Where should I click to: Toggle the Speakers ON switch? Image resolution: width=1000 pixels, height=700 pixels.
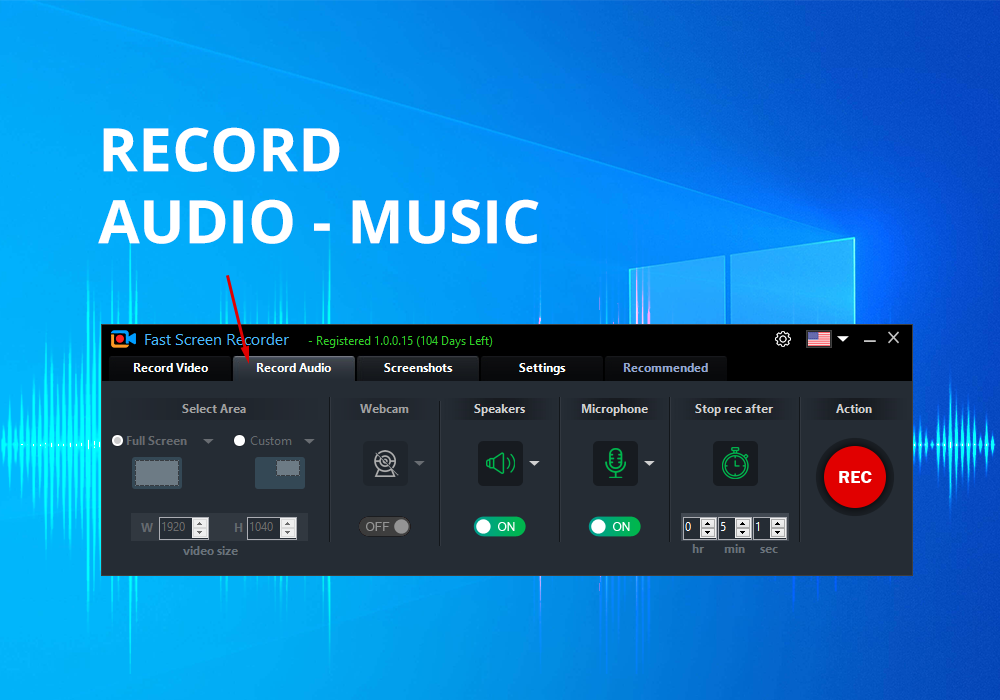499,527
